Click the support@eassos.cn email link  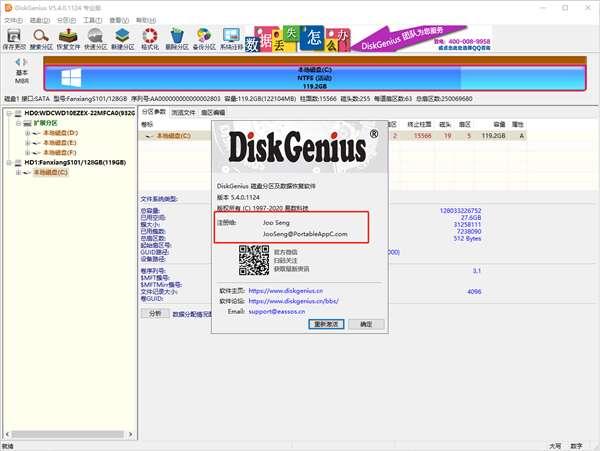(277, 311)
